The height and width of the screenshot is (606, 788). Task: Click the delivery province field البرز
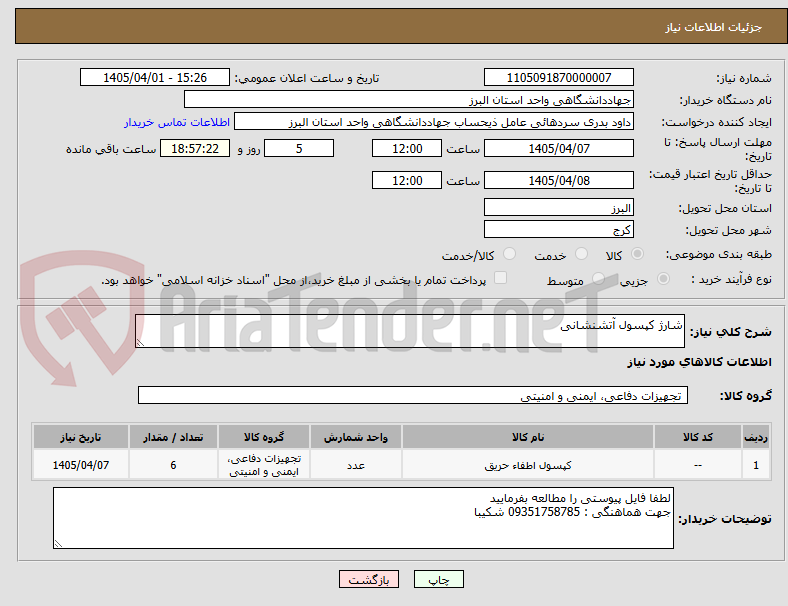(x=558, y=207)
